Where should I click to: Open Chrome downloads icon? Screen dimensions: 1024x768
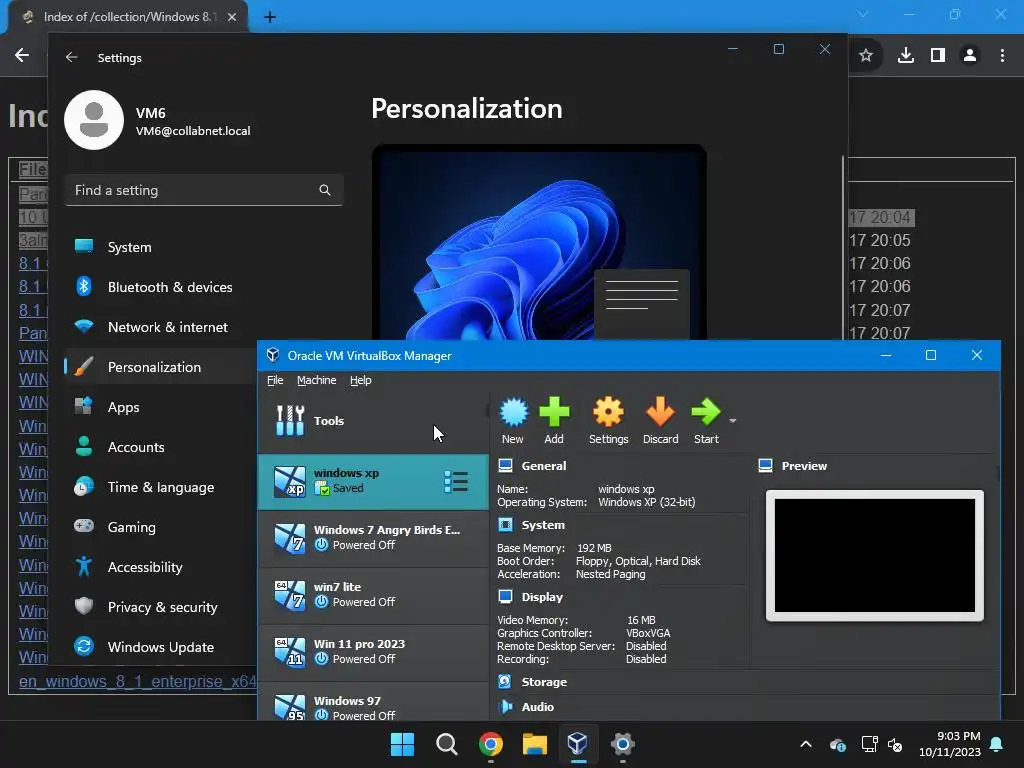tap(906, 56)
